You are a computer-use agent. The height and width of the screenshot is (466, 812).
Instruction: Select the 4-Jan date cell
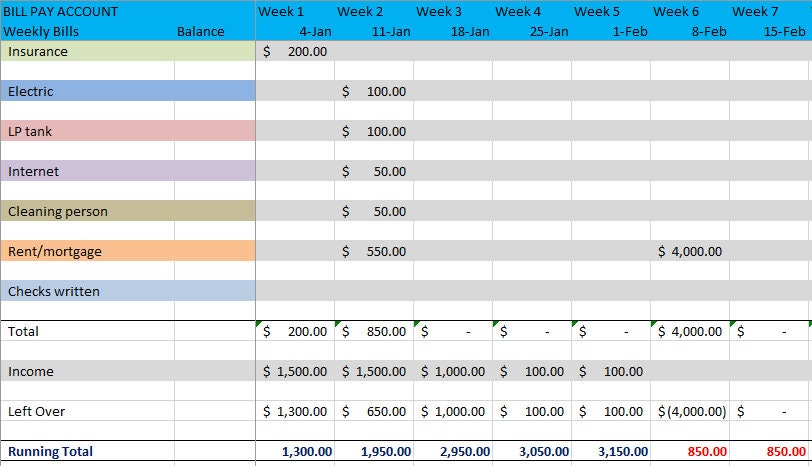point(315,32)
